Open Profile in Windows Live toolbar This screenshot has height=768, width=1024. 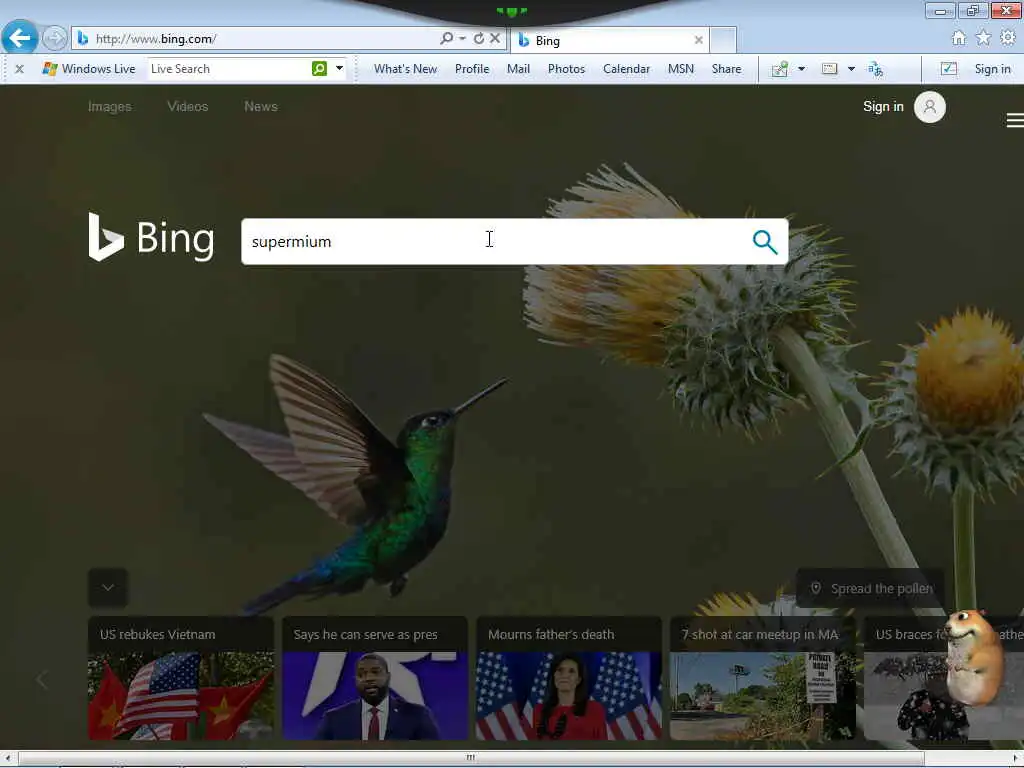click(x=472, y=69)
